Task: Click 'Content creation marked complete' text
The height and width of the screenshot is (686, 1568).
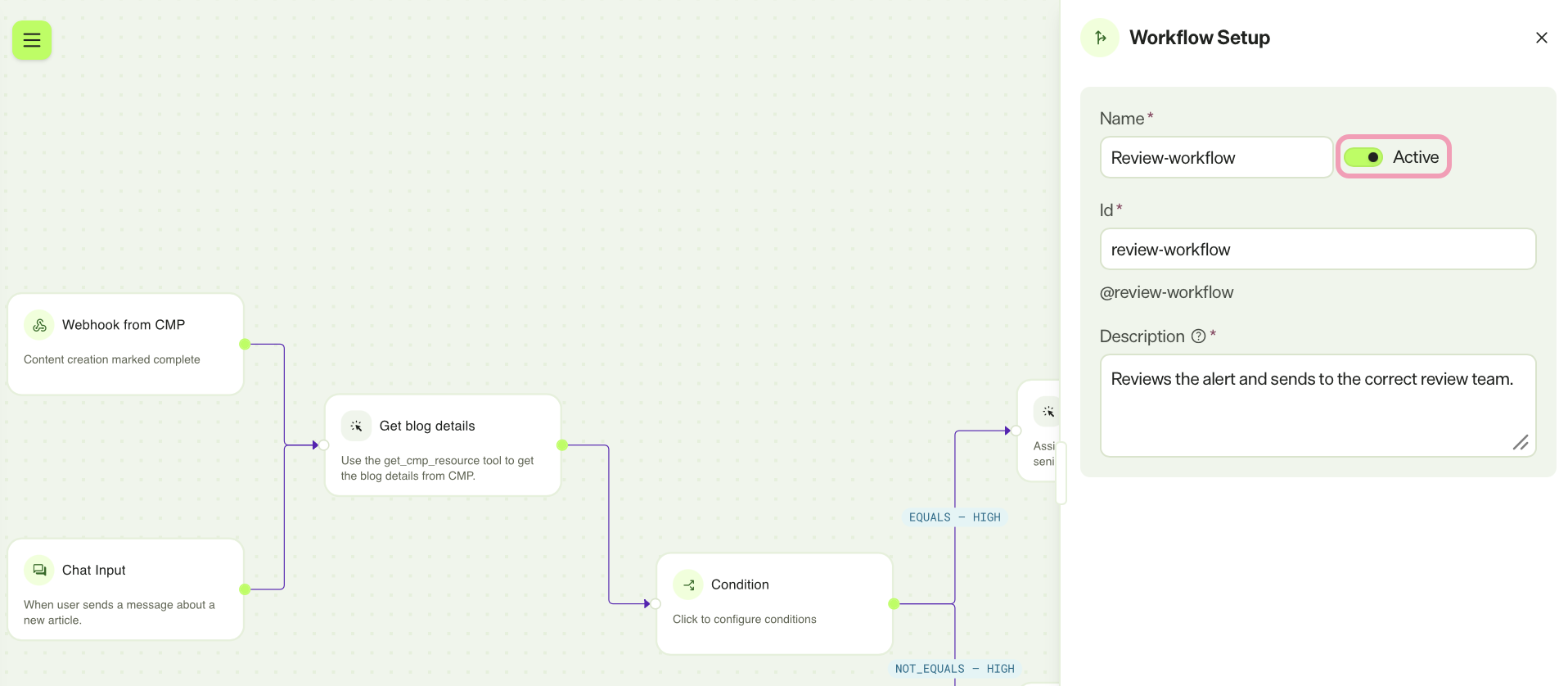Action: tap(112, 359)
